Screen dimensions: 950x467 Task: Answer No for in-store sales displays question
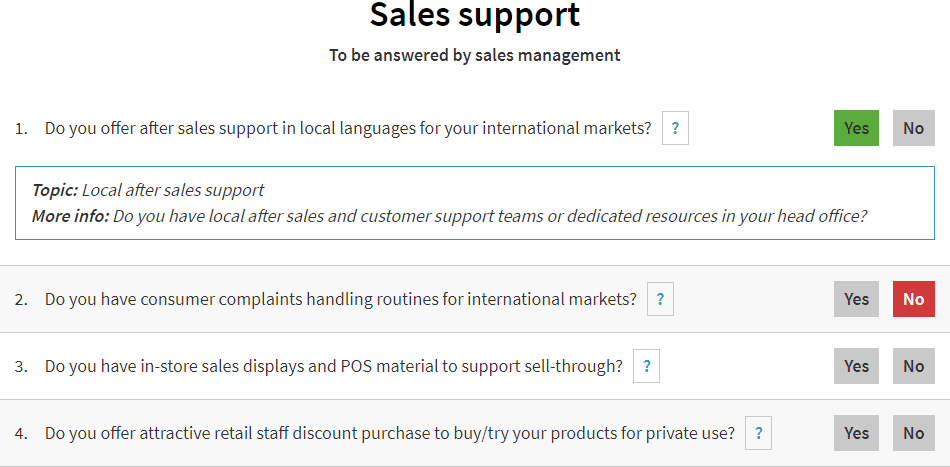913,366
